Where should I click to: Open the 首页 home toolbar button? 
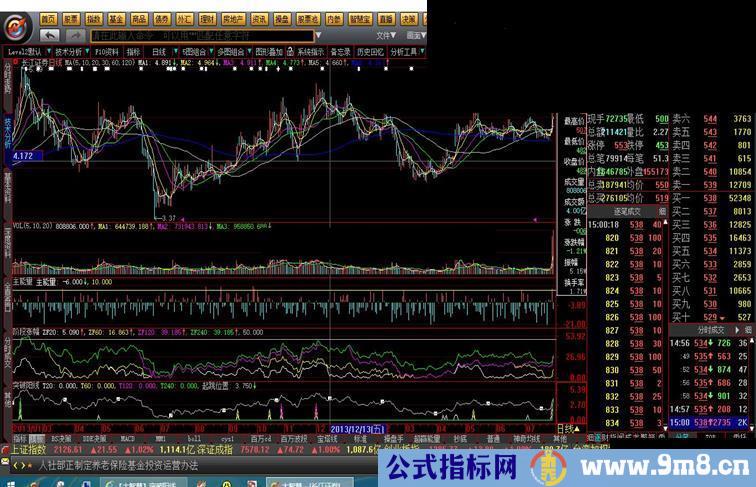pos(49,19)
